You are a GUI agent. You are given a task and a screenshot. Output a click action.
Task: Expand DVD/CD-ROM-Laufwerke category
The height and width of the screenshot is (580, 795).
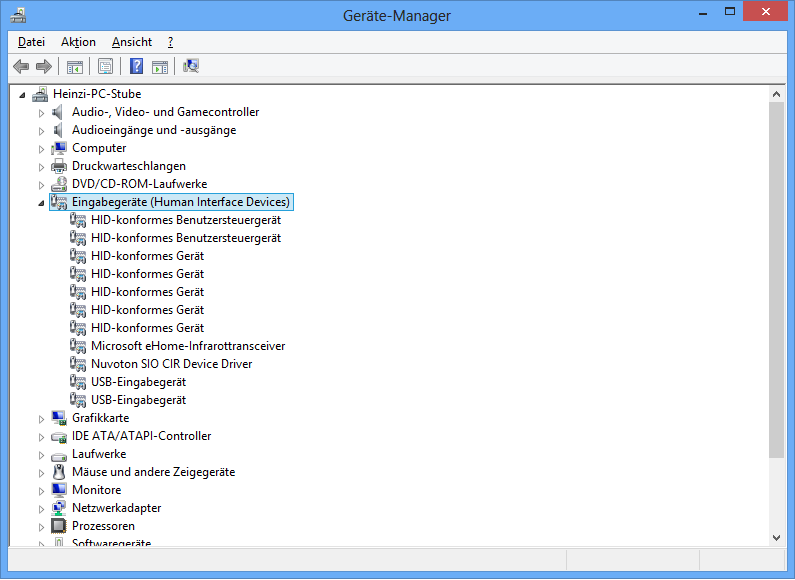pos(41,185)
